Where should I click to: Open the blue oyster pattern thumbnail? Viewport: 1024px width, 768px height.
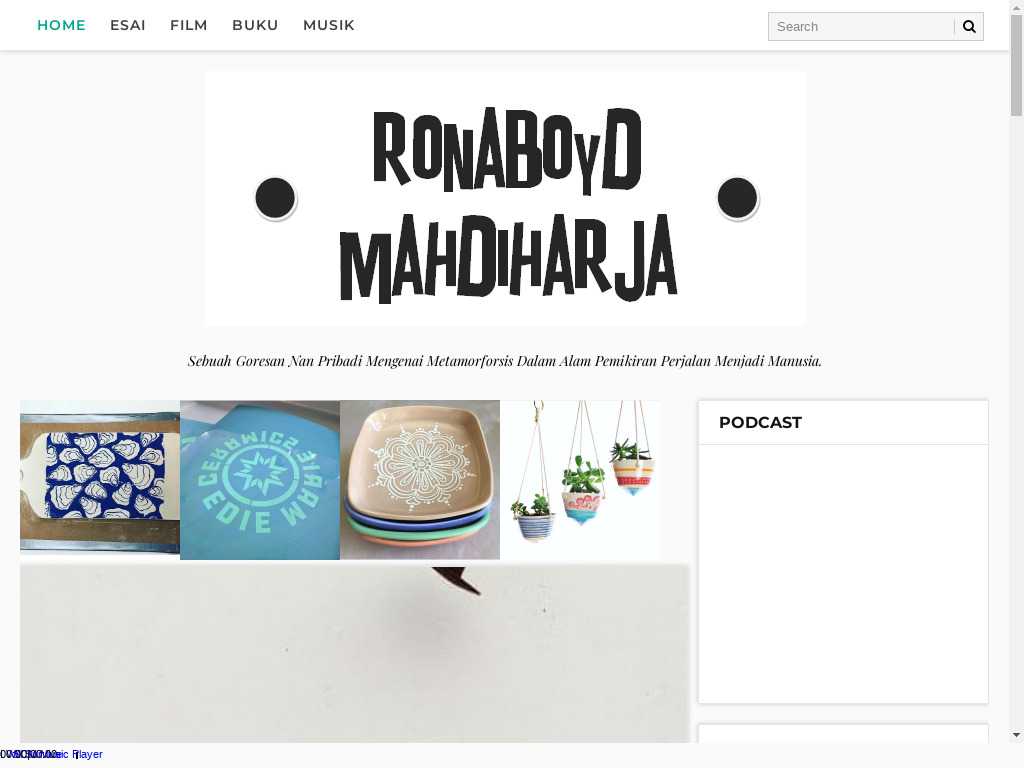click(100, 480)
